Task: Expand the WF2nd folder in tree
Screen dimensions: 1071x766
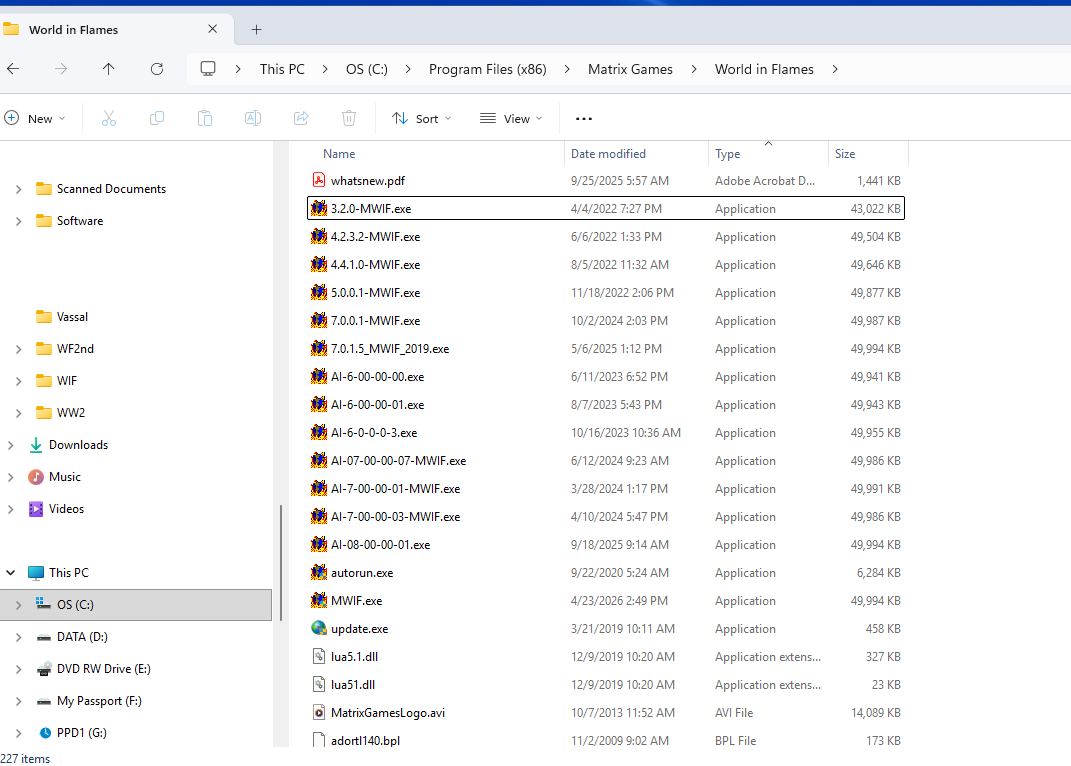Action: coord(18,349)
